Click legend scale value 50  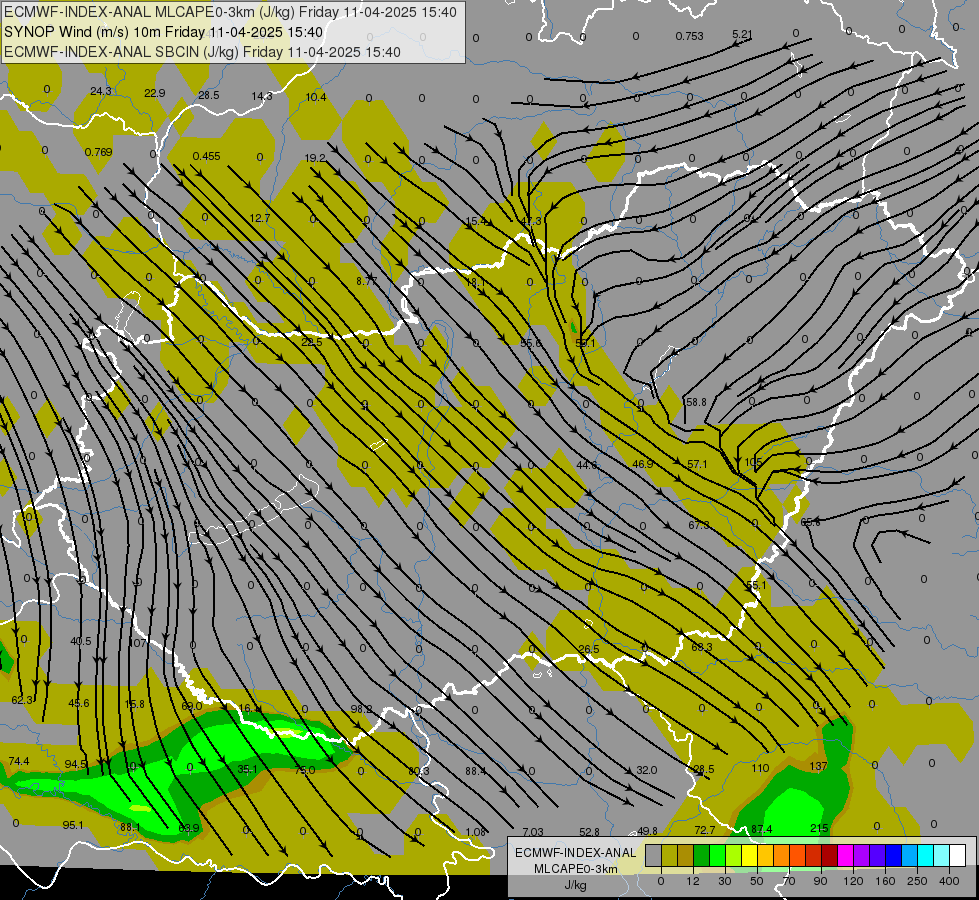pos(757,881)
